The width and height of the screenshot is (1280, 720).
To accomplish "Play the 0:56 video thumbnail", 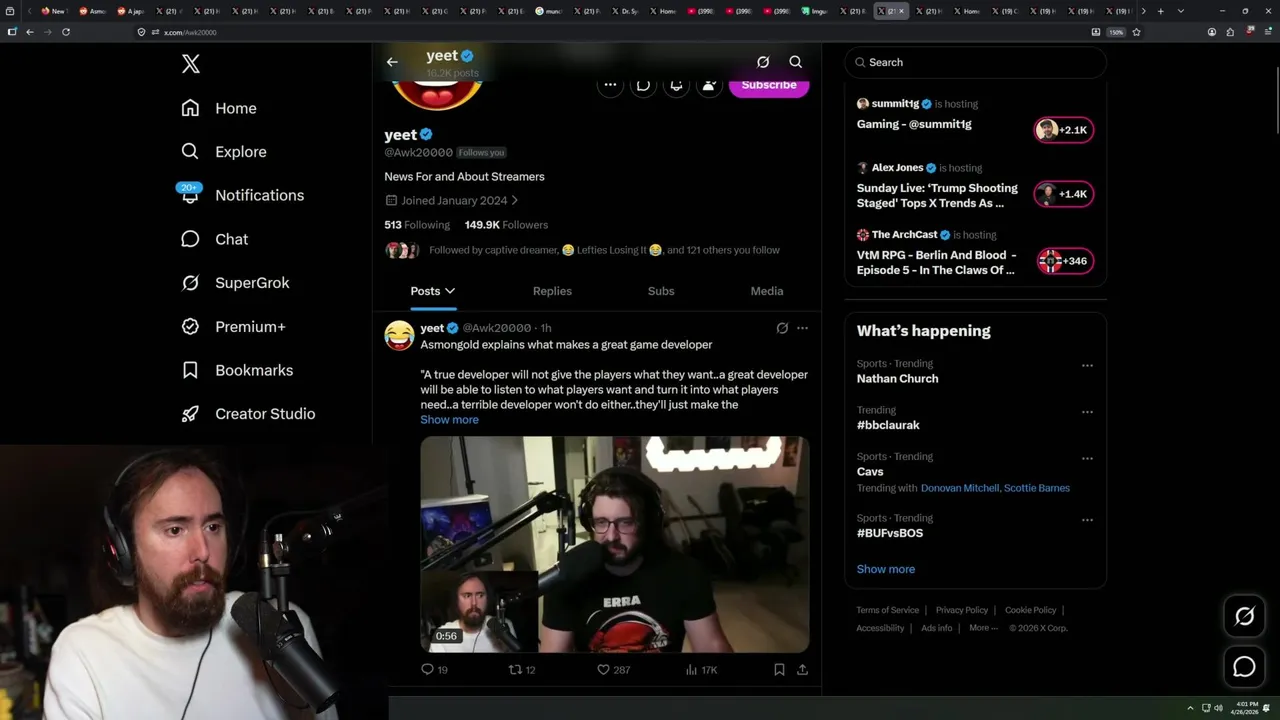I will (614, 545).
